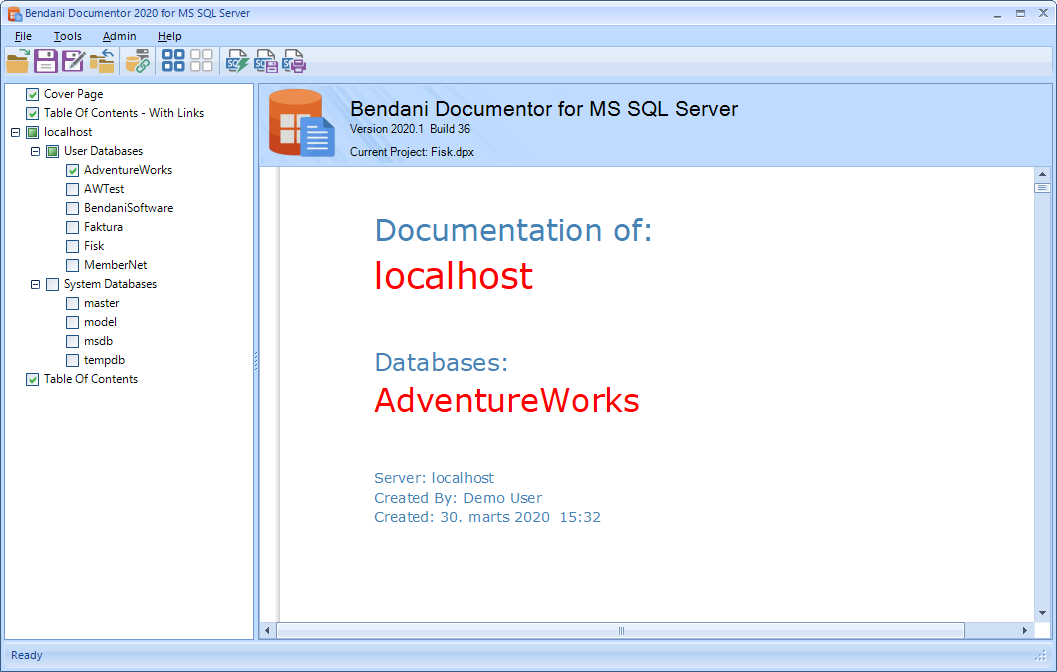
Task: Click the panel splitter grip handle
Action: click(256, 361)
